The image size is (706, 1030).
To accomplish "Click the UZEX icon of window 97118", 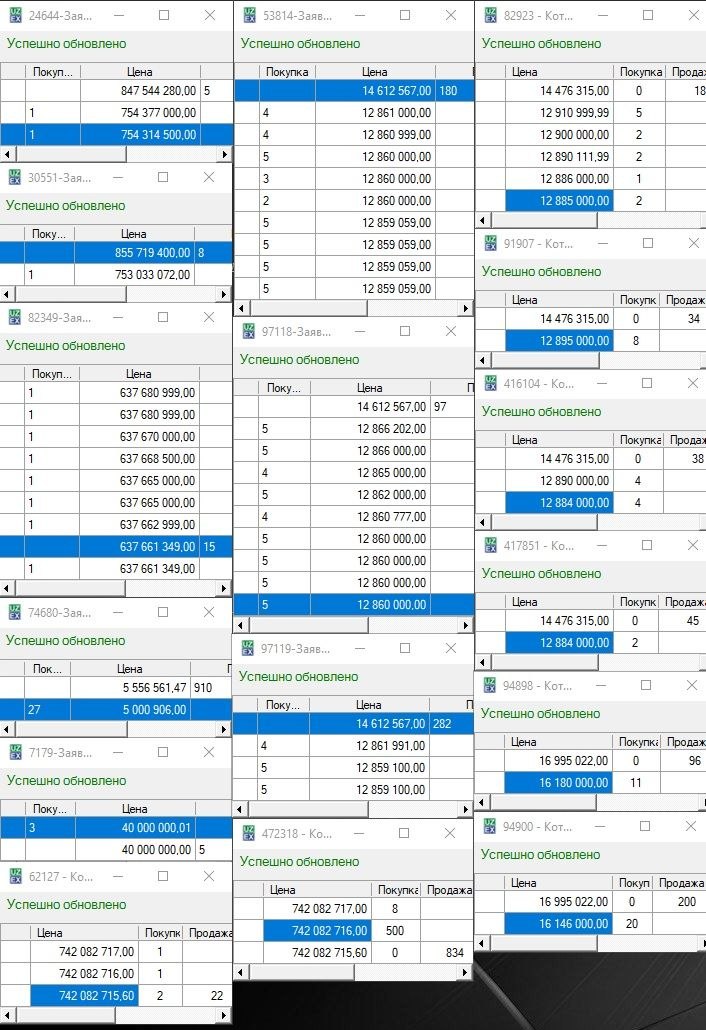I will coord(247,332).
